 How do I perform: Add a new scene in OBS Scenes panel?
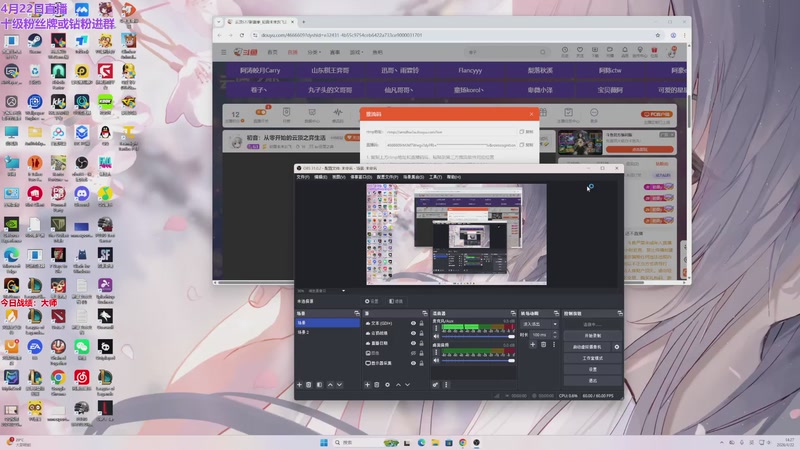click(x=299, y=385)
